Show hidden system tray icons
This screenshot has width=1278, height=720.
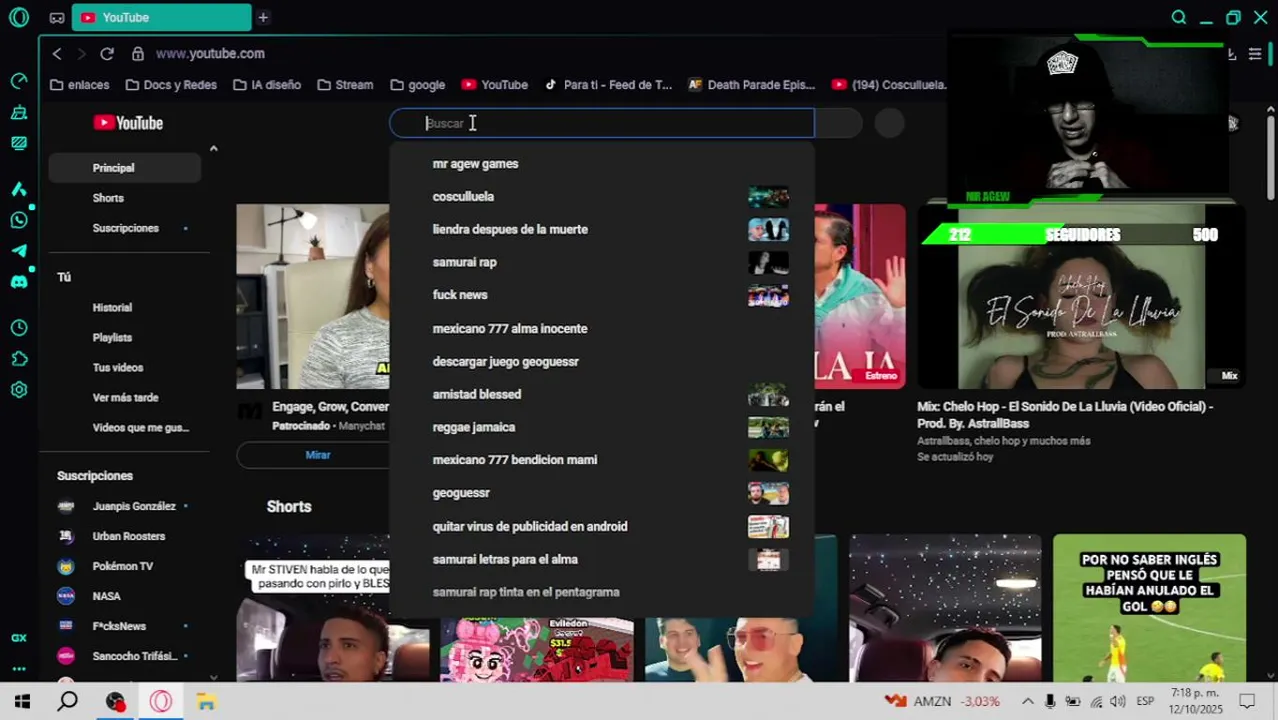coord(1027,701)
